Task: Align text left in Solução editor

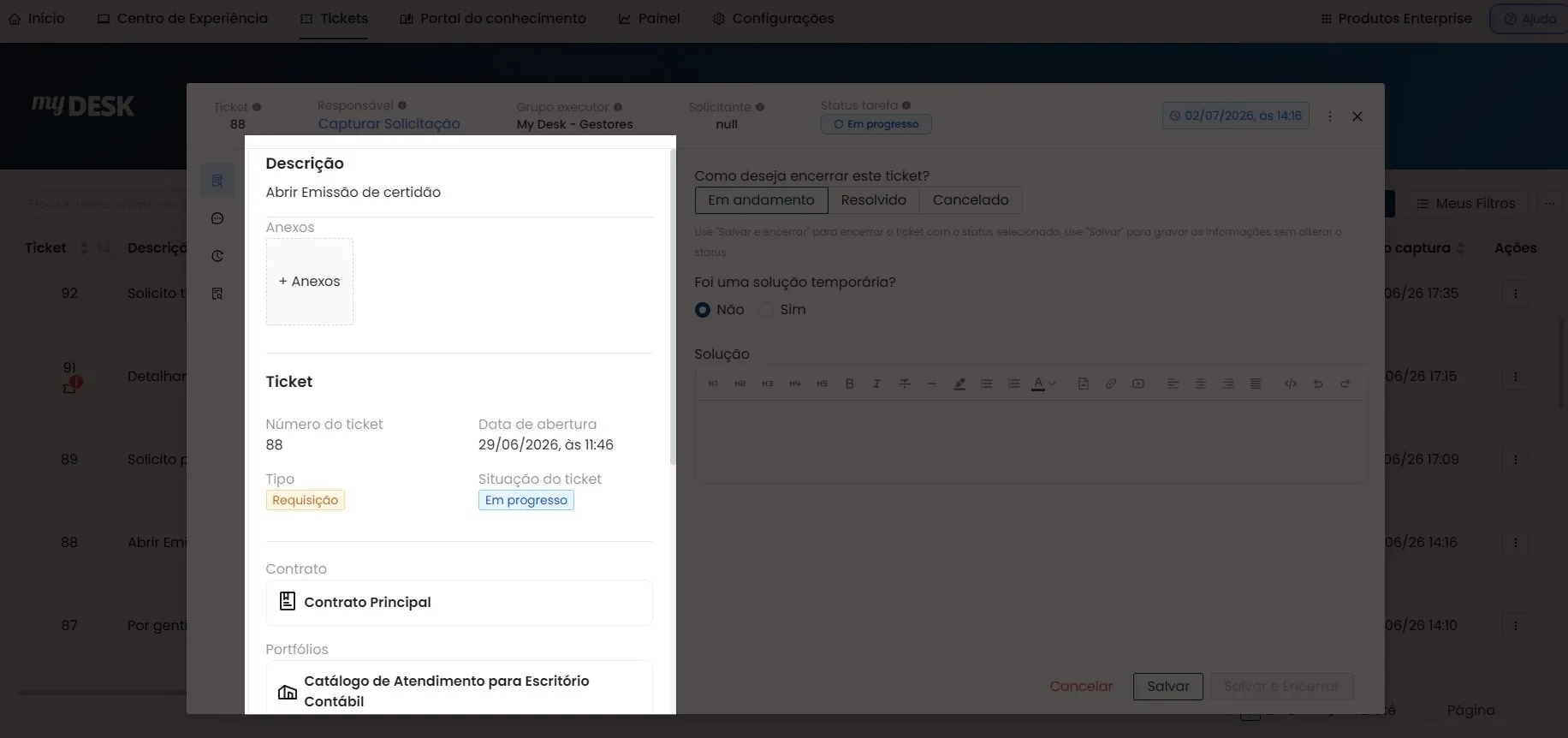Action: coord(1173,384)
